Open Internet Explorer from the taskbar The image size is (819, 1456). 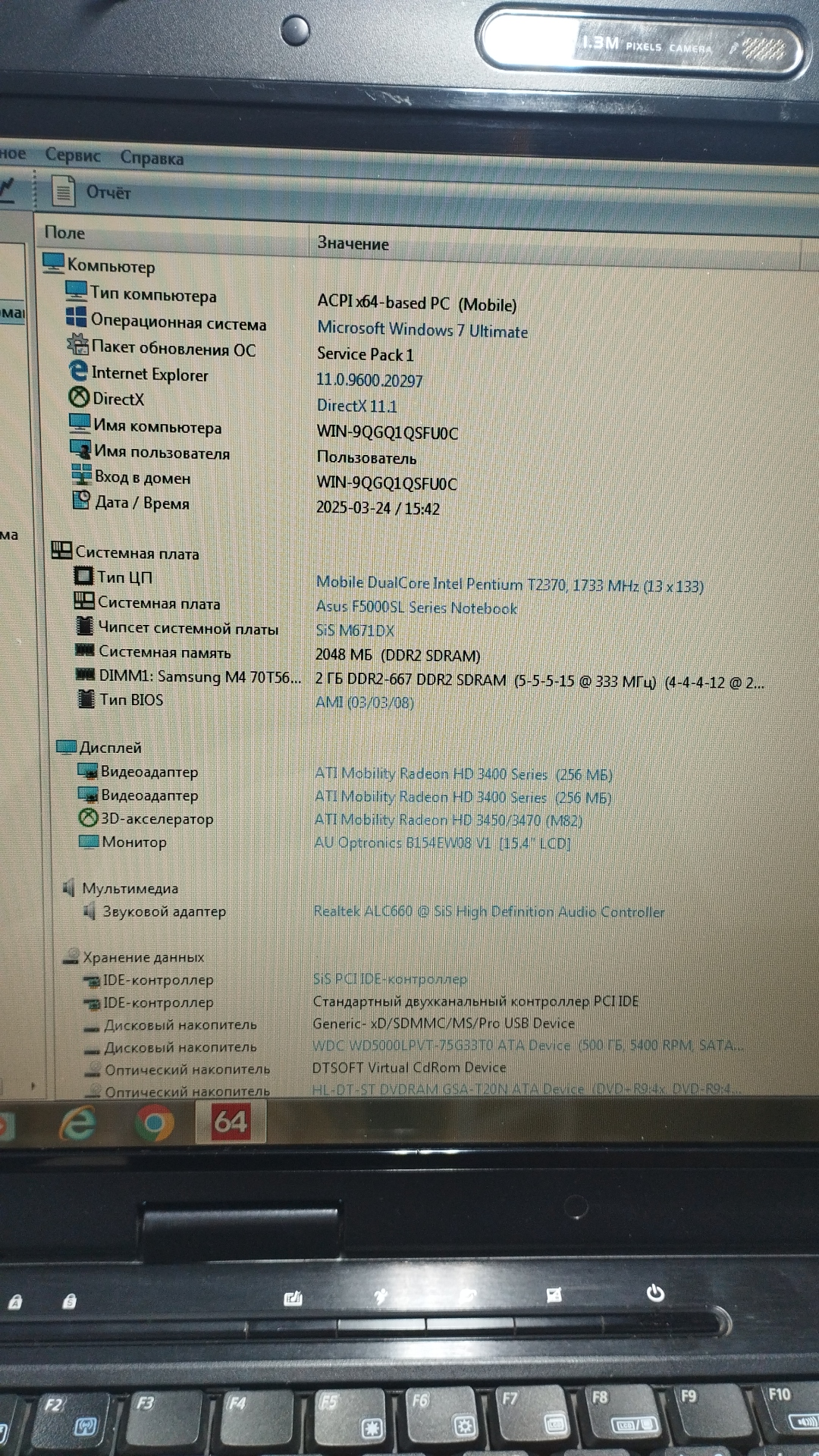78,1124
